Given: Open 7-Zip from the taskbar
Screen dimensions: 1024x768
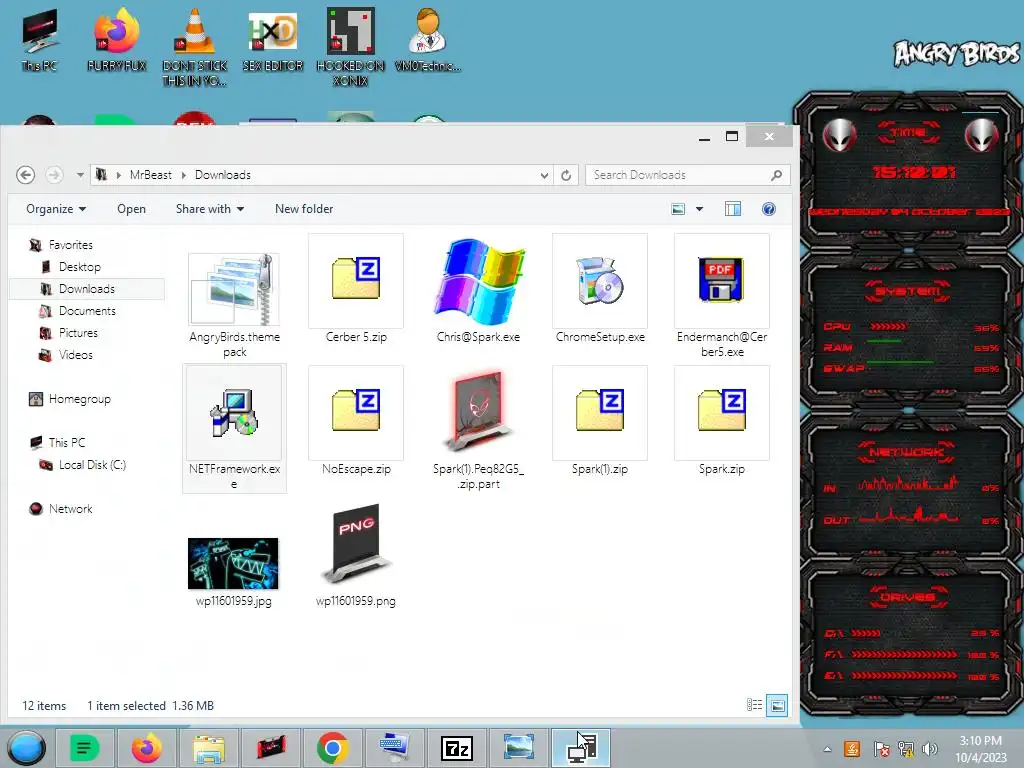Looking at the screenshot, I should click(456, 748).
